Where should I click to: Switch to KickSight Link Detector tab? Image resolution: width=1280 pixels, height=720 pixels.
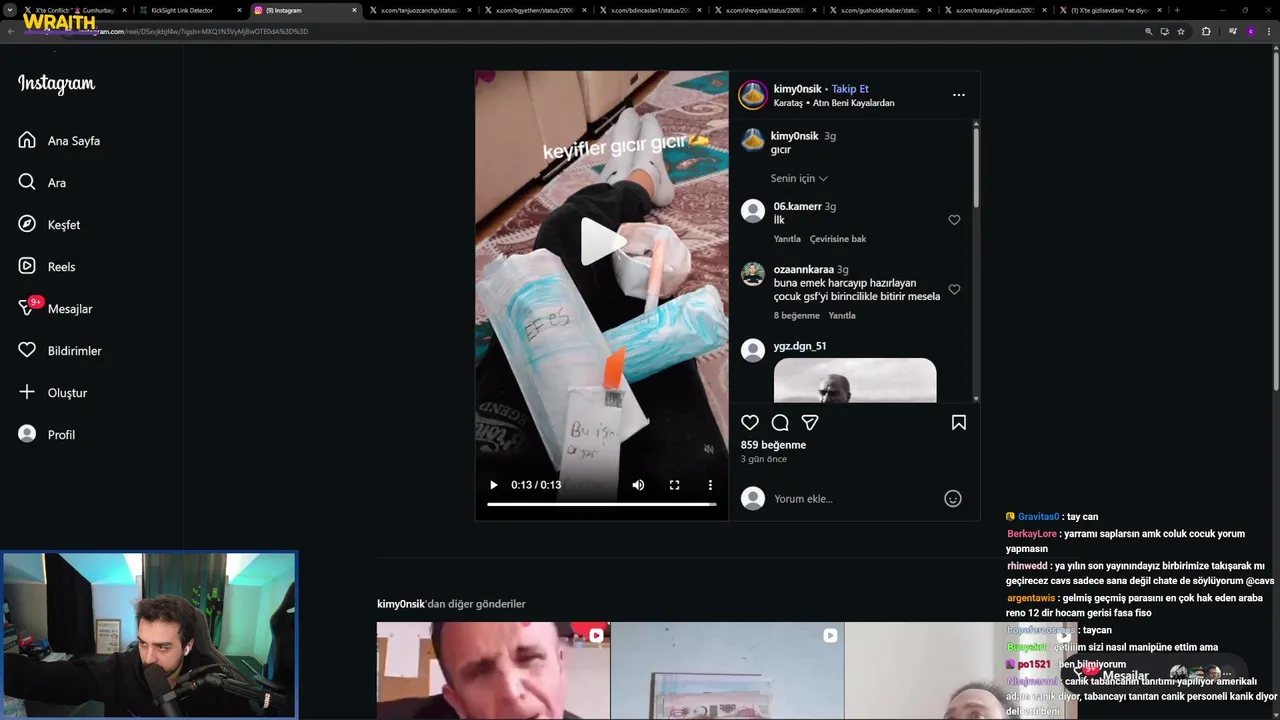click(x=188, y=10)
